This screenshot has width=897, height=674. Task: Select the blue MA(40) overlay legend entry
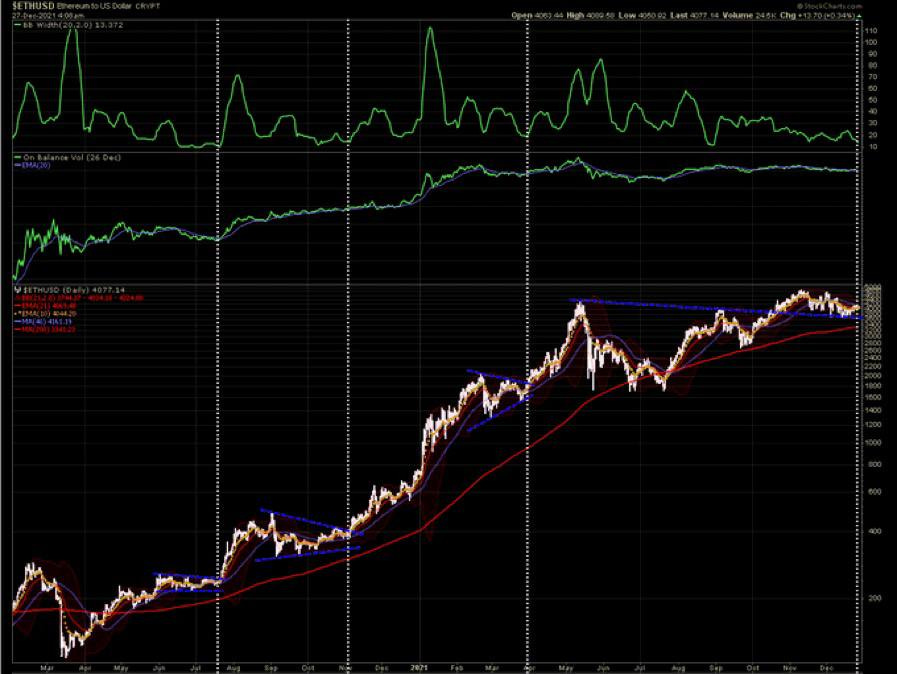click(x=43, y=322)
